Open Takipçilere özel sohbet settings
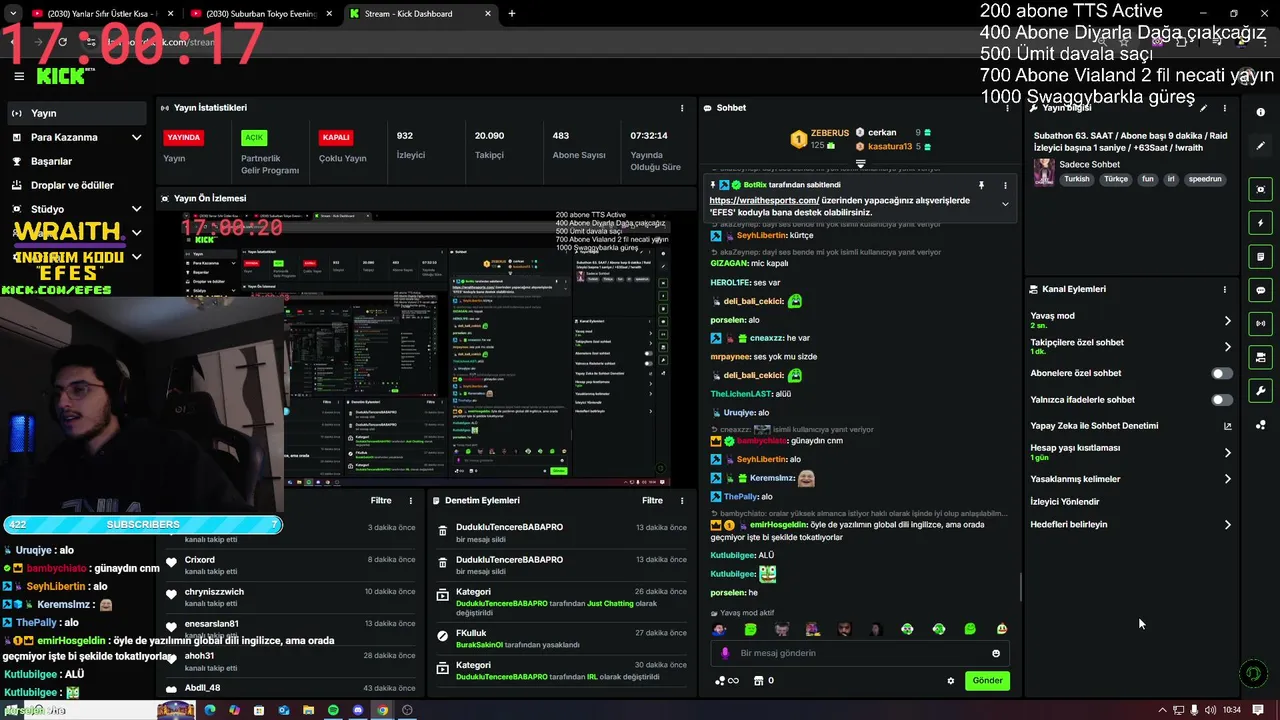This screenshot has width=1280, height=720. point(1131,346)
